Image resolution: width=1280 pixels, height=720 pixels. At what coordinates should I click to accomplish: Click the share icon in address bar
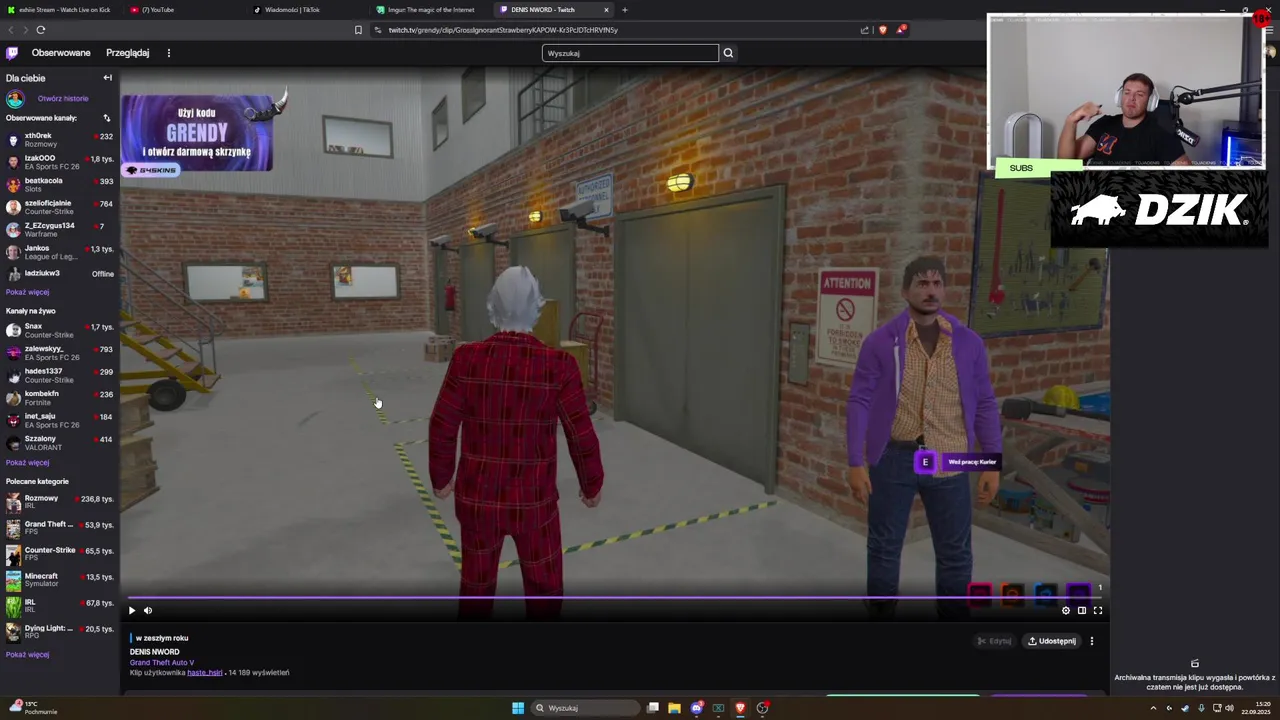point(865,30)
